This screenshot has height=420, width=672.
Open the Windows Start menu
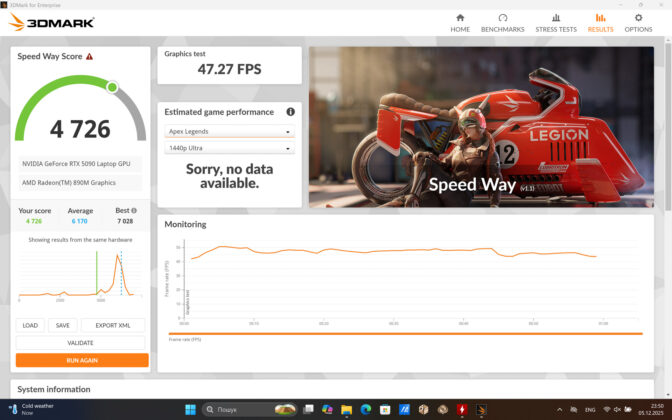tap(190, 409)
